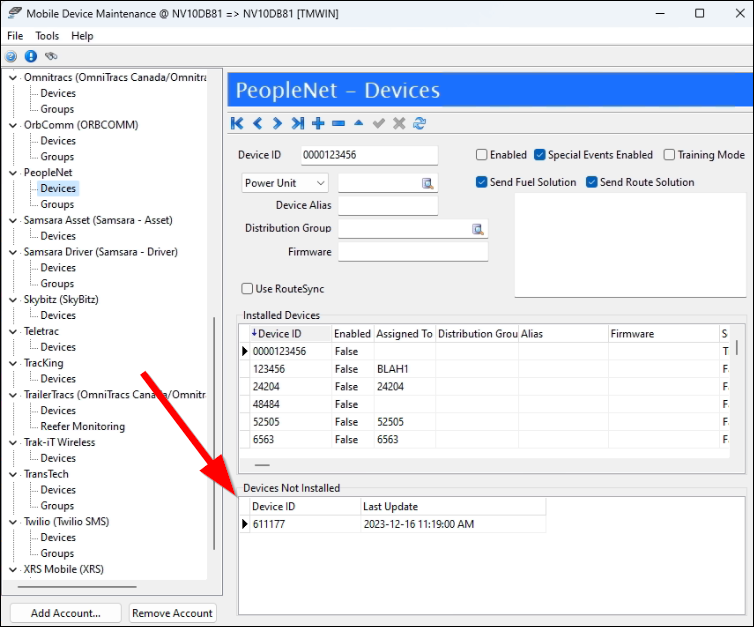Enable the Use RouteSync checkbox
Screen dimensions: 754x627
pyautogui.click(x=247, y=289)
